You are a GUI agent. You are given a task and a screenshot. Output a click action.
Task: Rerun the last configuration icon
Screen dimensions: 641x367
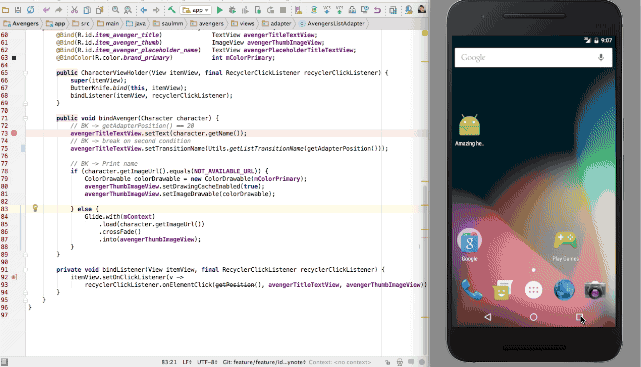coord(270,10)
